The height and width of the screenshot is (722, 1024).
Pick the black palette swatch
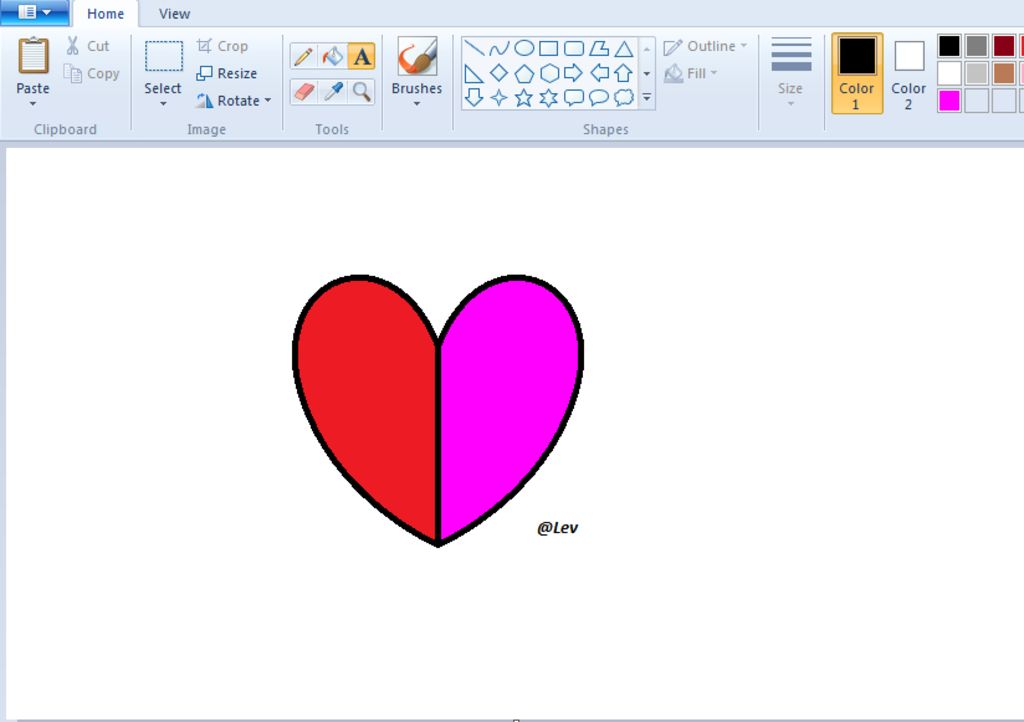click(949, 46)
